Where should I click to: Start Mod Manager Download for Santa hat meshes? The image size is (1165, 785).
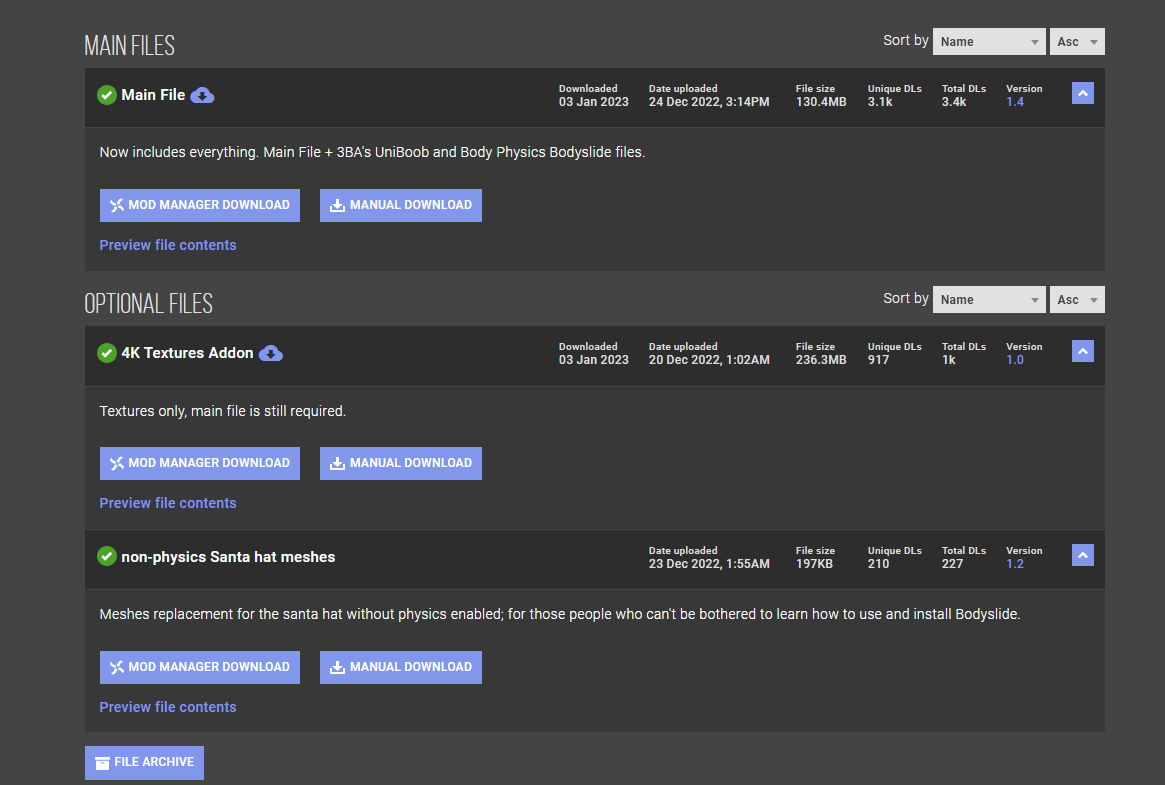coord(200,667)
